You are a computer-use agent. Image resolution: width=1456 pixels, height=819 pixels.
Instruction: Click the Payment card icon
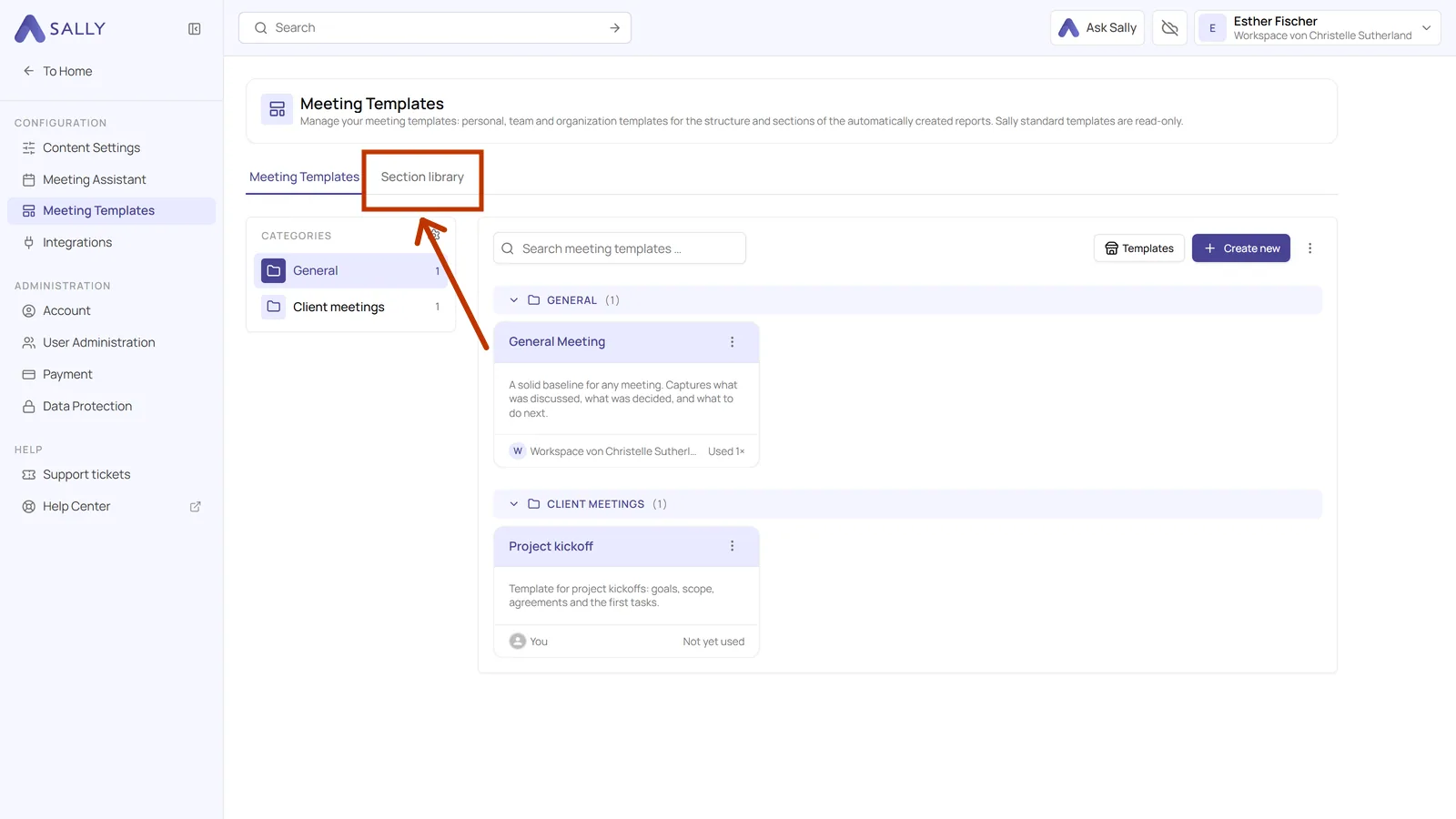pos(29,375)
